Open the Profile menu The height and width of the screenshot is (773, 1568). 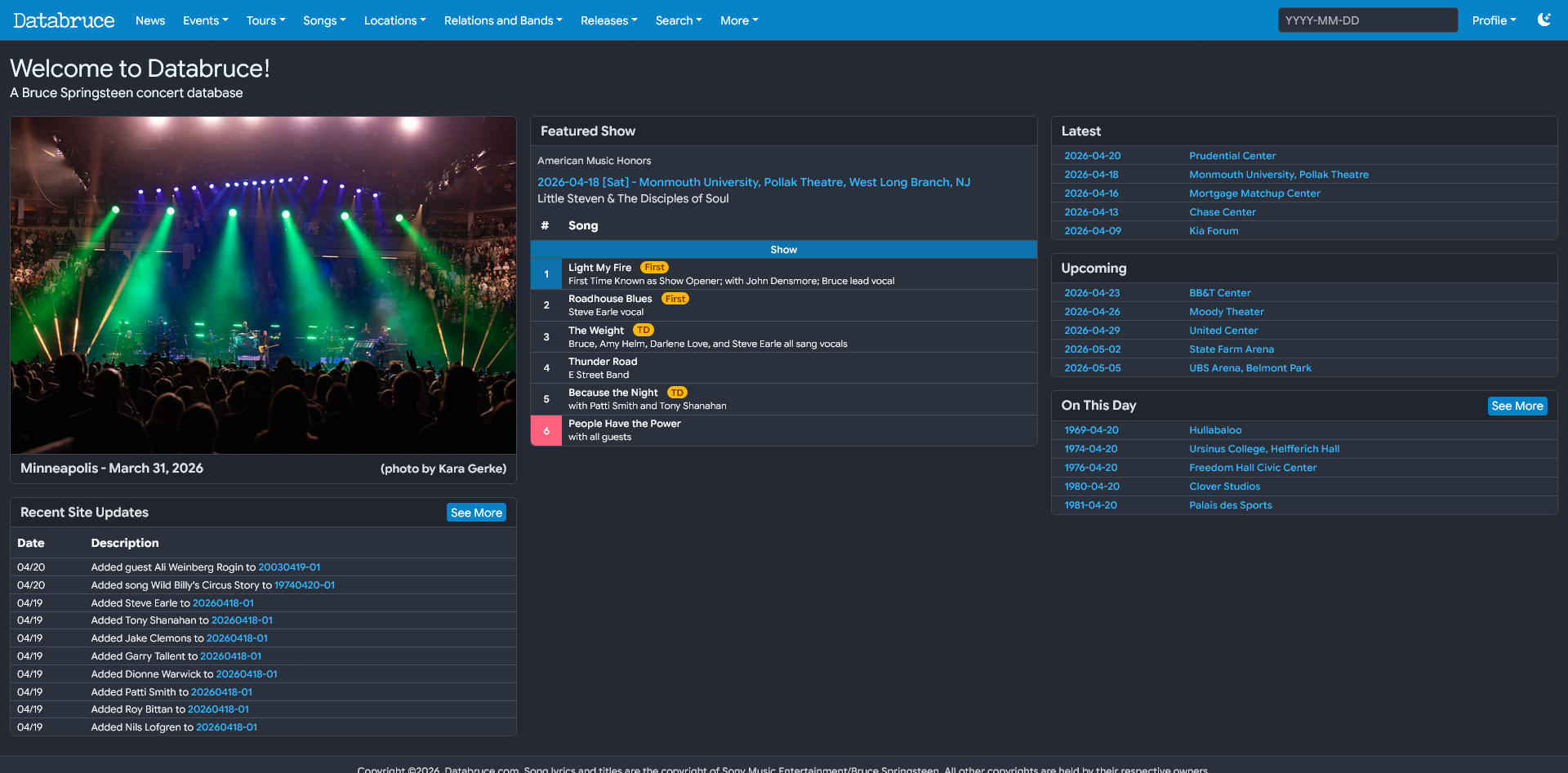(1494, 20)
